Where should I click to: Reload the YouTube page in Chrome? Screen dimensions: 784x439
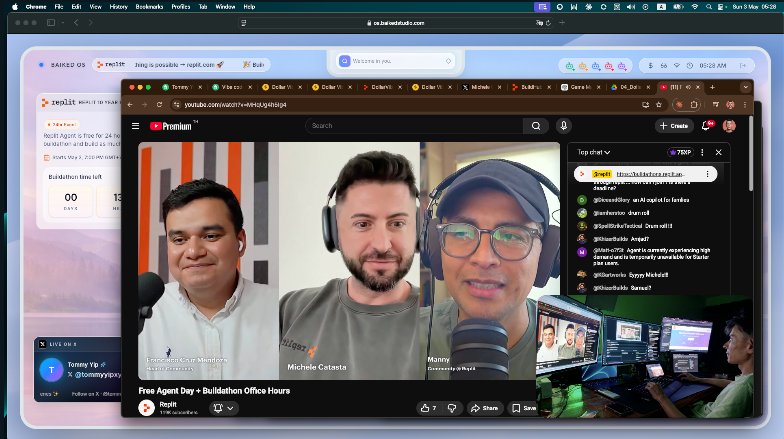160,104
